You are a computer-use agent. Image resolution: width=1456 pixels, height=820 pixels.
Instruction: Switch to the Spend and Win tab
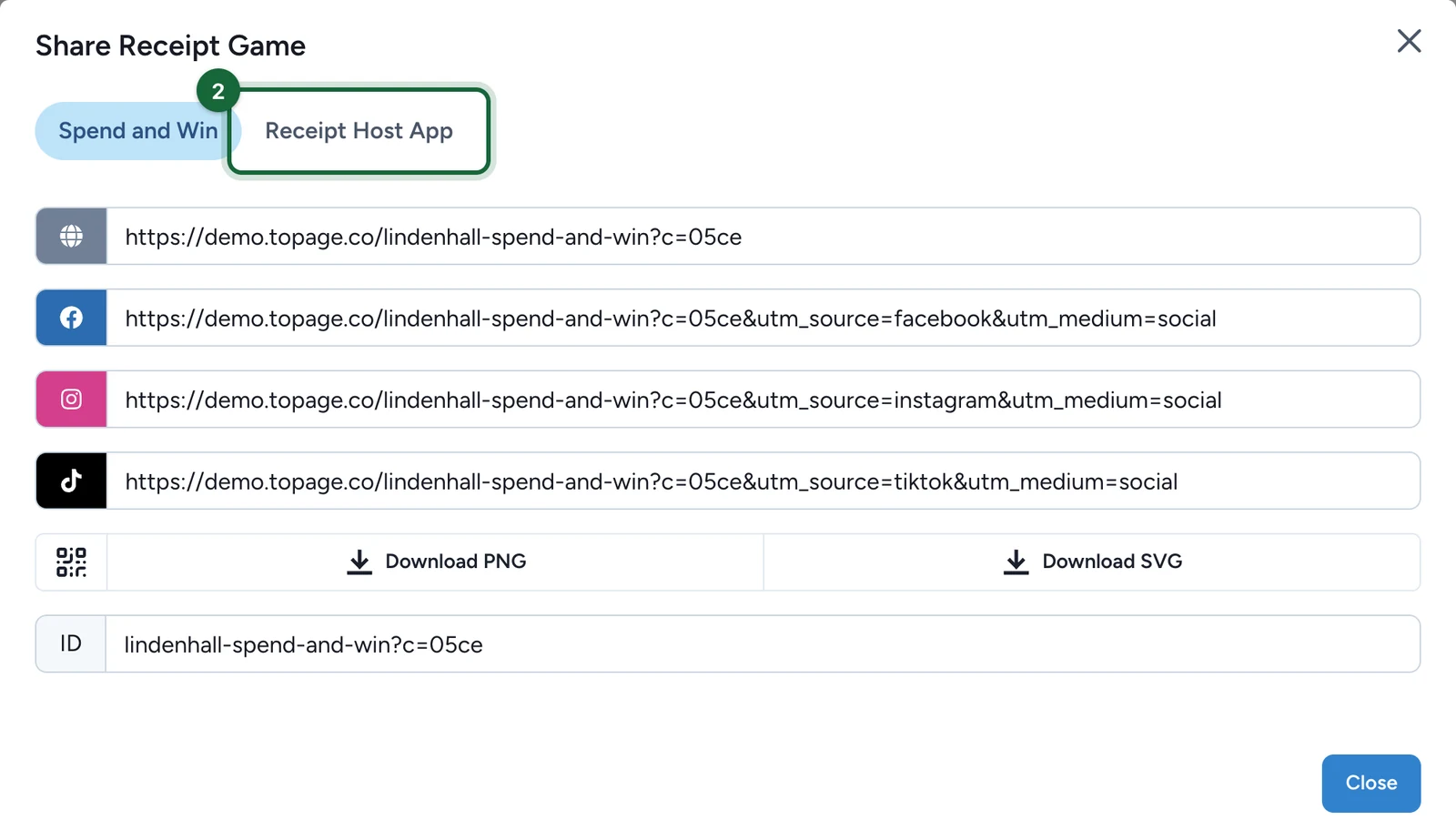[137, 131]
